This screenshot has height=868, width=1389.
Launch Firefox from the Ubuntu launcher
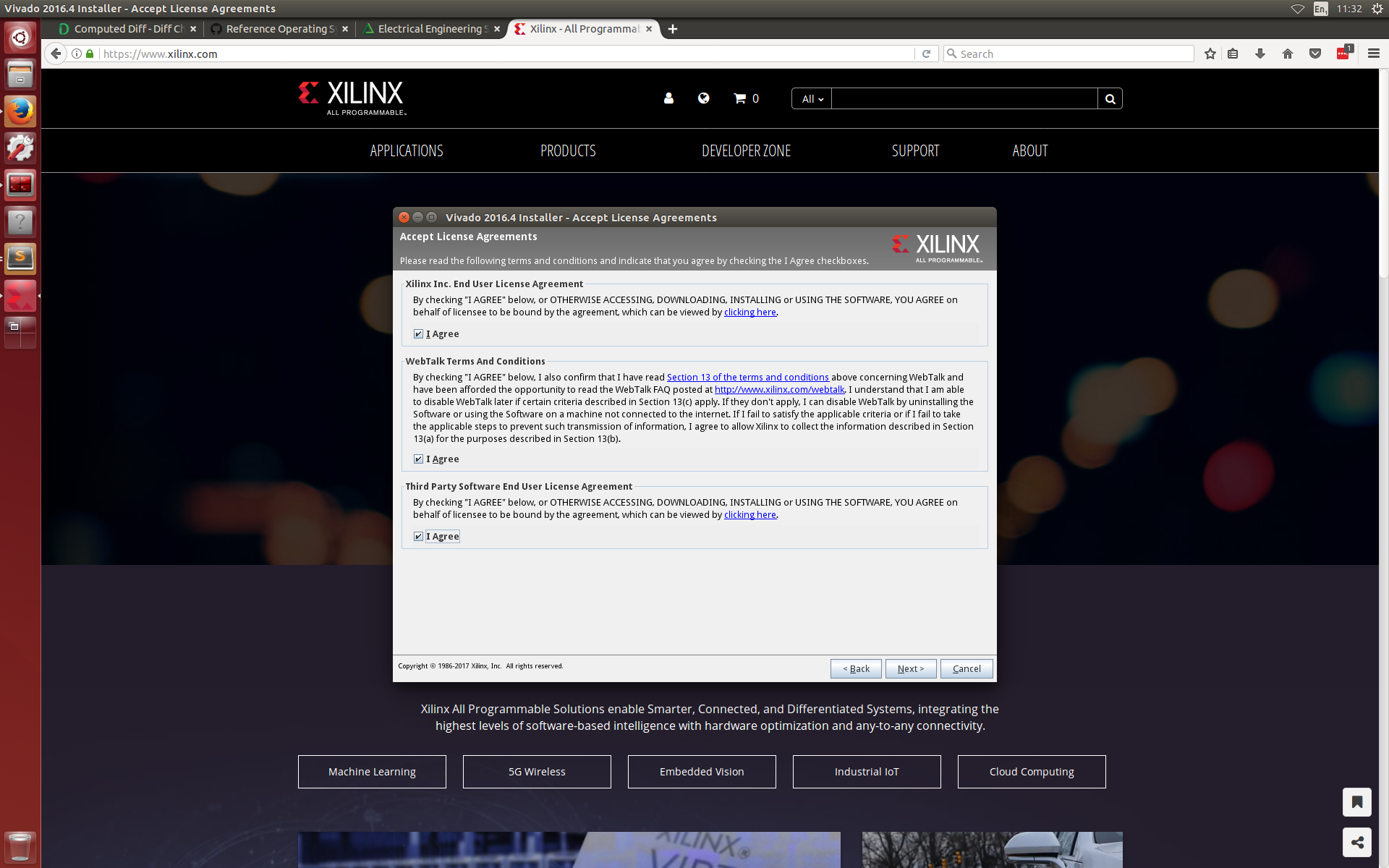pos(20,111)
